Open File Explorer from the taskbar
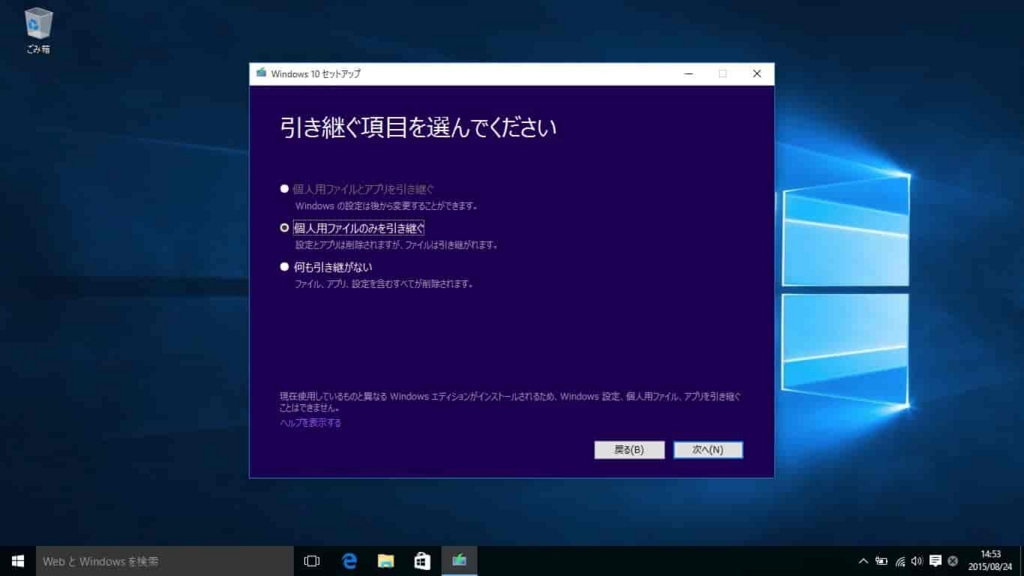 pyautogui.click(x=386, y=561)
